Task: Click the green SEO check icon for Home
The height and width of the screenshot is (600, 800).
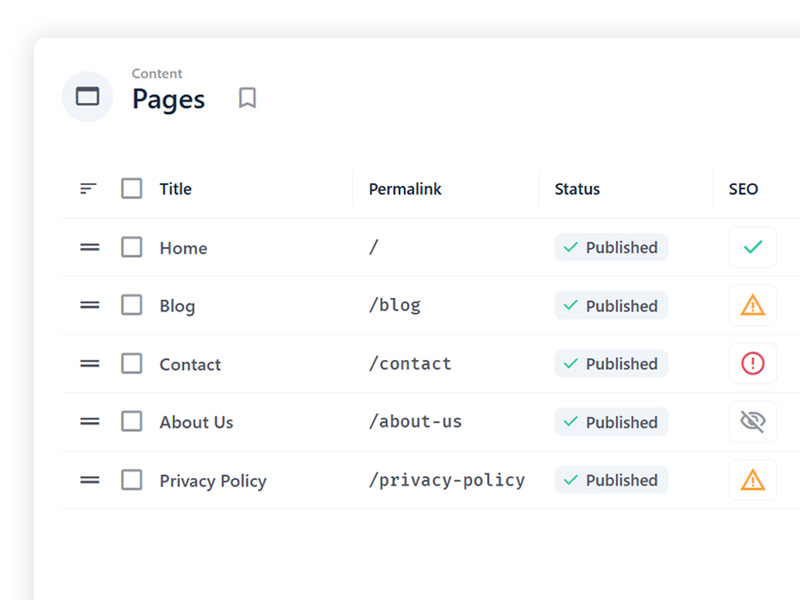Action: tap(753, 247)
